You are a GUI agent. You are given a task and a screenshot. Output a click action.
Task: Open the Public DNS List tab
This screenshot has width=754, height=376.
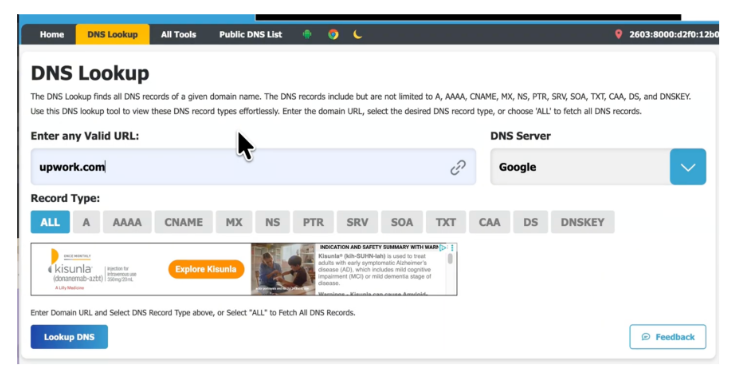point(251,35)
